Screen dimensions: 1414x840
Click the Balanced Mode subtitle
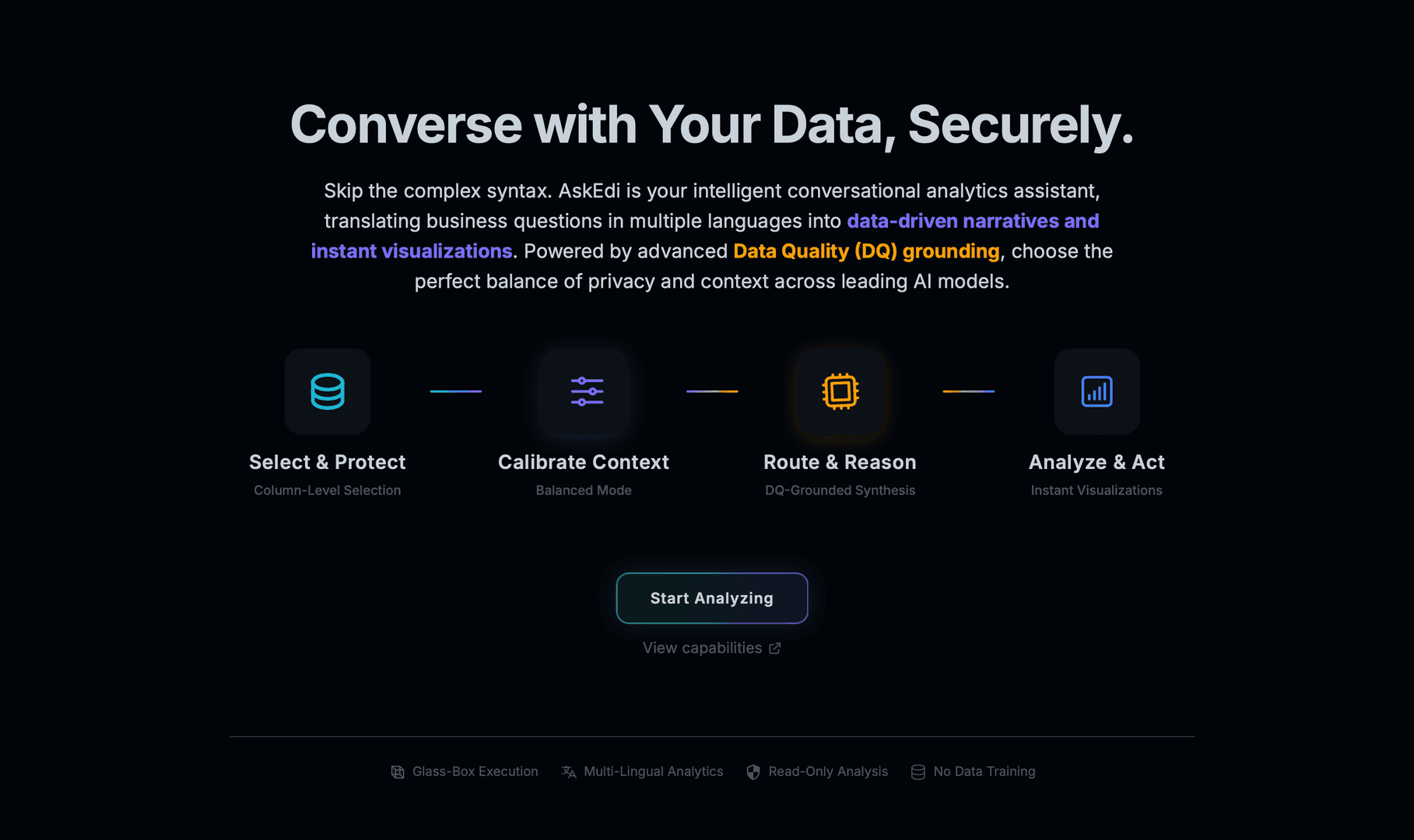point(584,490)
